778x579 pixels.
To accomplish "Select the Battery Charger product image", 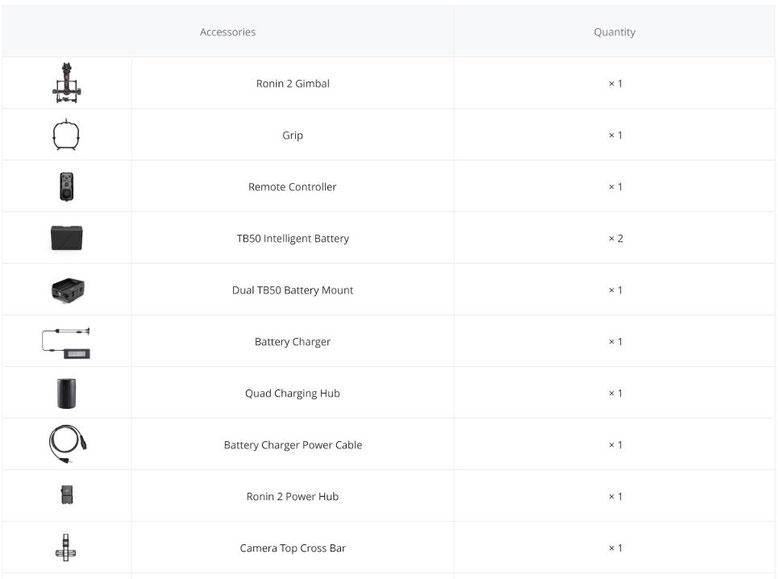I will click(66, 343).
